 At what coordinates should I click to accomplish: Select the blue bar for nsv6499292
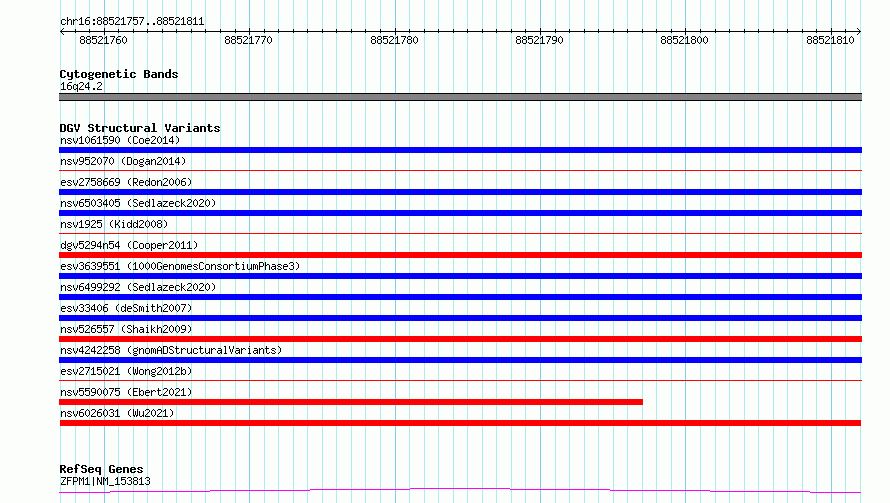click(460, 297)
